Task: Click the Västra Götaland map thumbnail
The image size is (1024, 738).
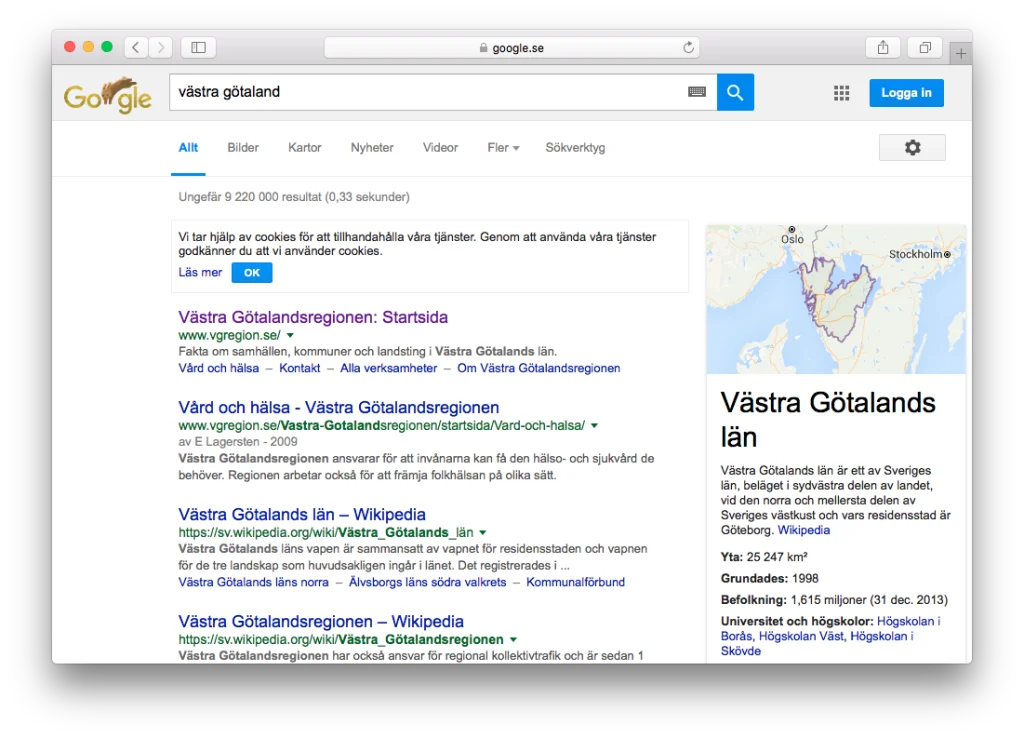Action: pyautogui.click(x=835, y=299)
